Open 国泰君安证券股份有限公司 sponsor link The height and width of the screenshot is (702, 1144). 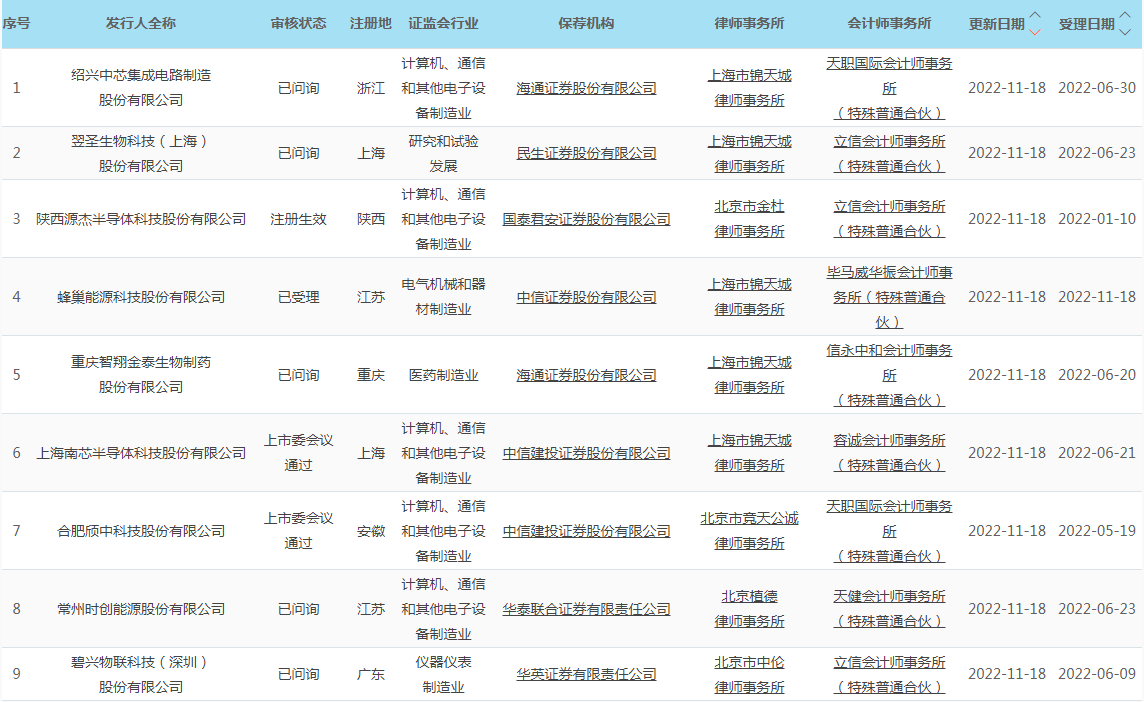click(586, 219)
